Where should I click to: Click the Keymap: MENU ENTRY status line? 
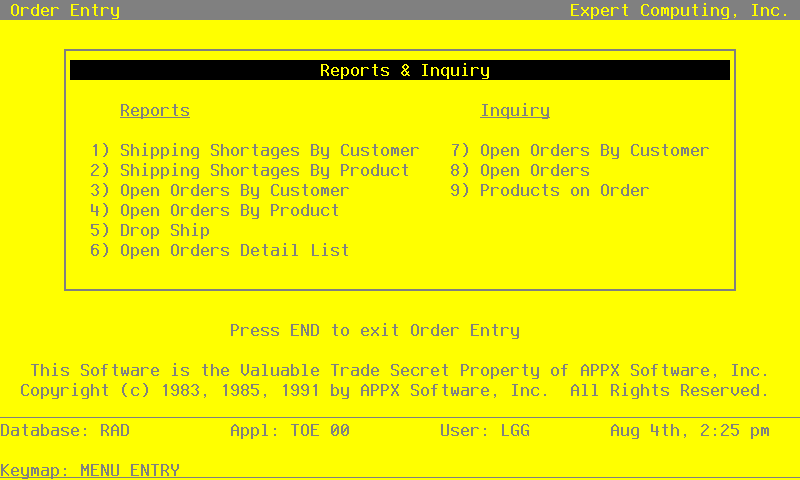point(90,470)
